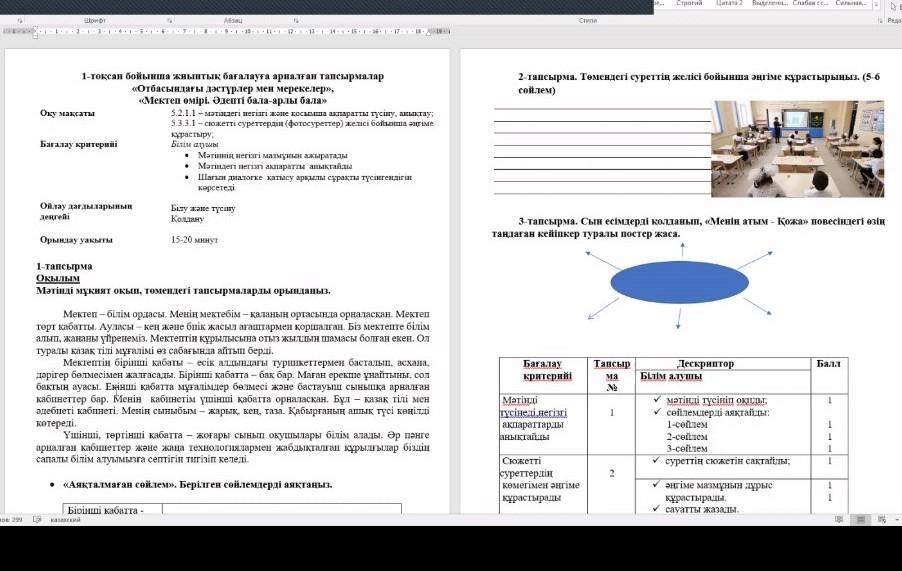902x571 pixels.
Task: Apply the Цитата 2 style
Action: (x=727, y=4)
